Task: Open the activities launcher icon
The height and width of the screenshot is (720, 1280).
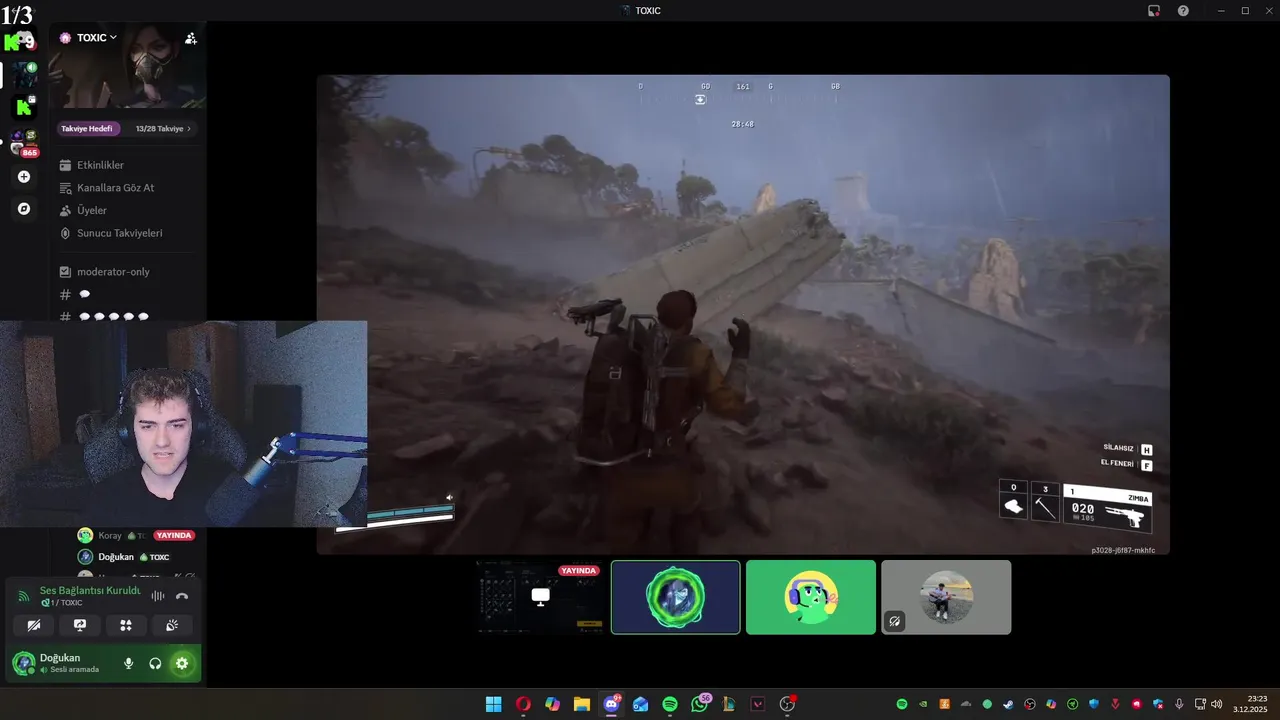Action: pyautogui.click(x=126, y=625)
